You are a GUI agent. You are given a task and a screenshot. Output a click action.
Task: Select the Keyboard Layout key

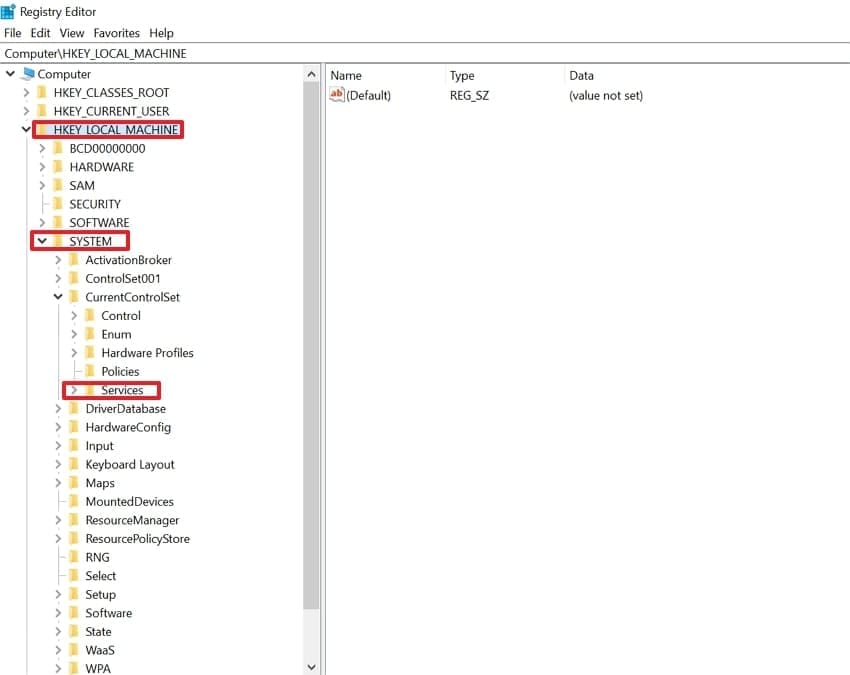pyautogui.click(x=130, y=465)
